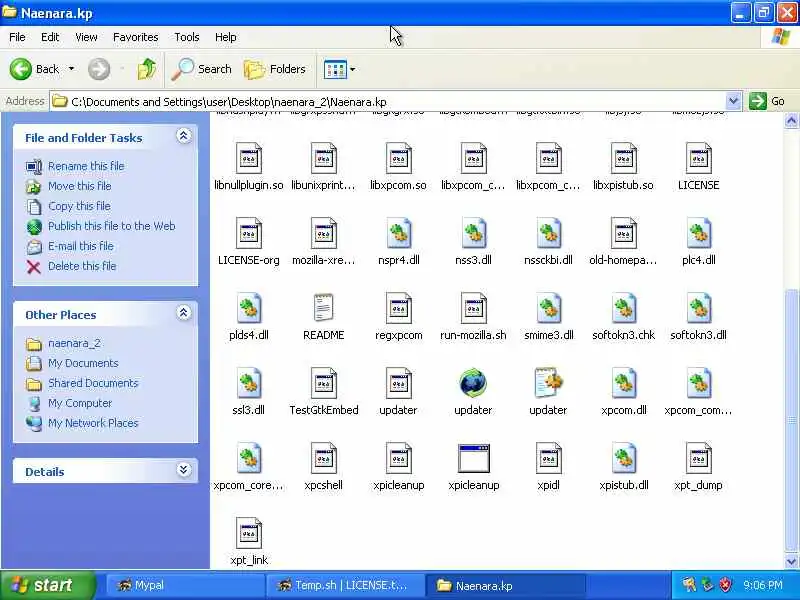
Task: Toggle the Folders pane button
Action: (x=274, y=69)
